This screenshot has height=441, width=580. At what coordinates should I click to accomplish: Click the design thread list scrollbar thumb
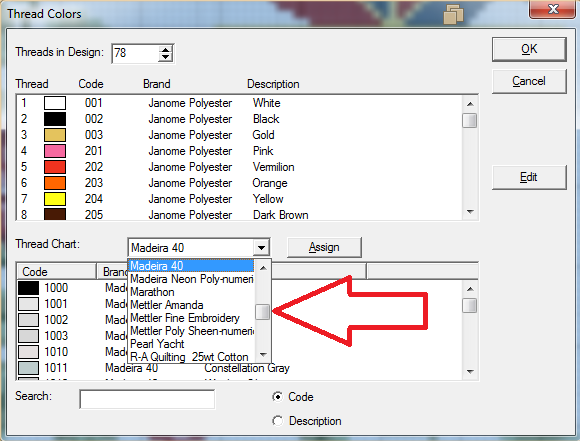(470, 121)
